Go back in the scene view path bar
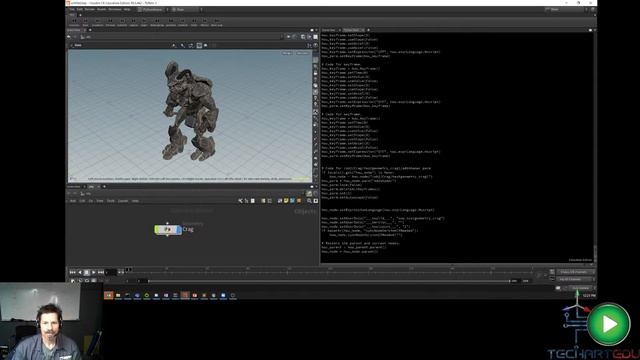640x360 pixels. [x=69, y=37]
